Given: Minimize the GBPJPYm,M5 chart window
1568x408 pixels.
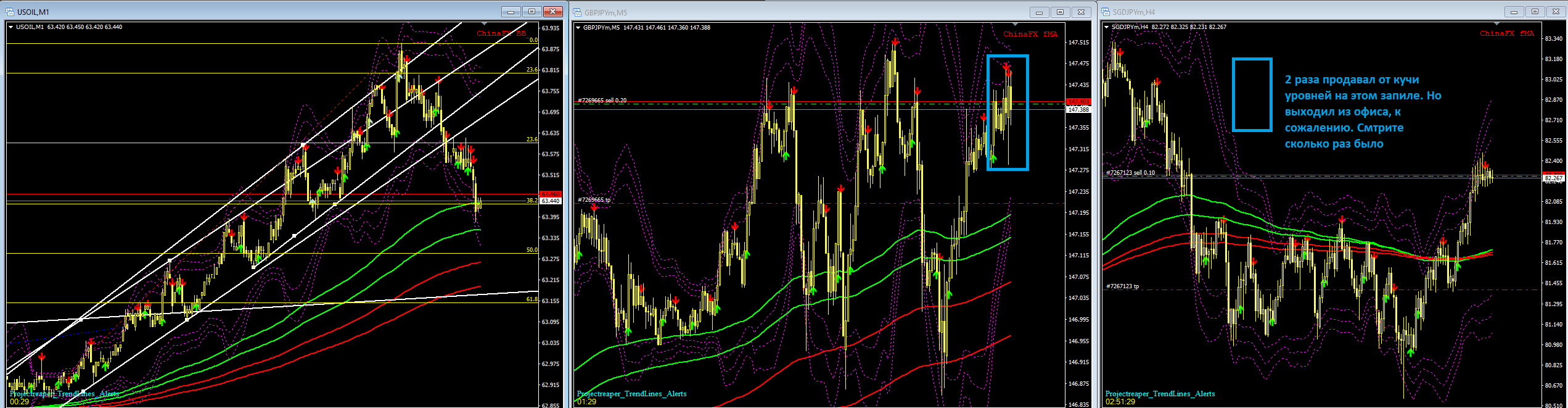Looking at the screenshot, I should (x=1039, y=12).
